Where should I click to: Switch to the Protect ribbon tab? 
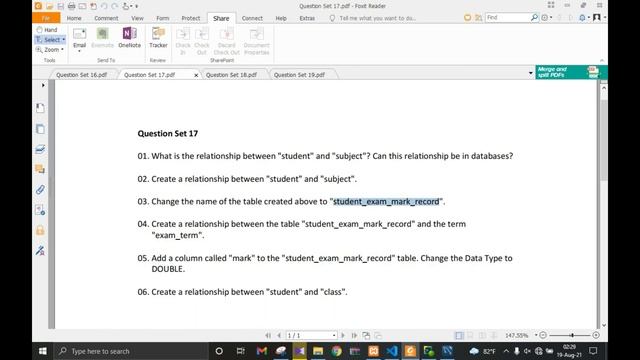[x=191, y=18]
